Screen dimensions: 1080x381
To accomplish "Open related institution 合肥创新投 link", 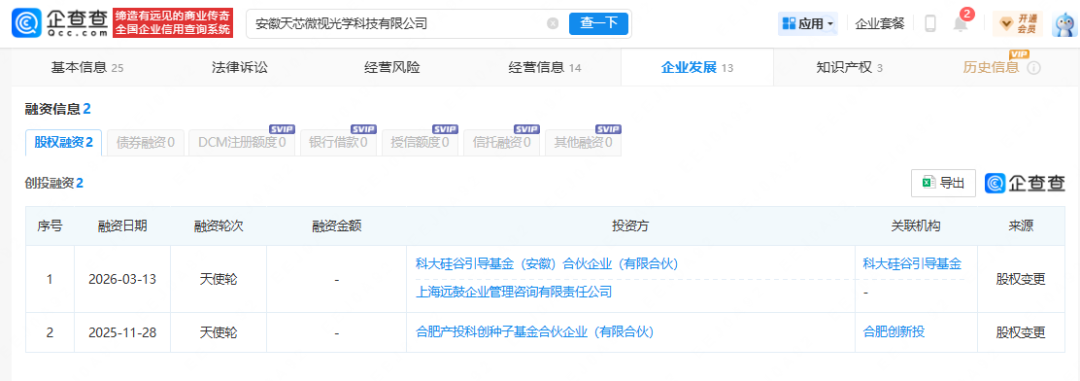I will click(x=893, y=332).
